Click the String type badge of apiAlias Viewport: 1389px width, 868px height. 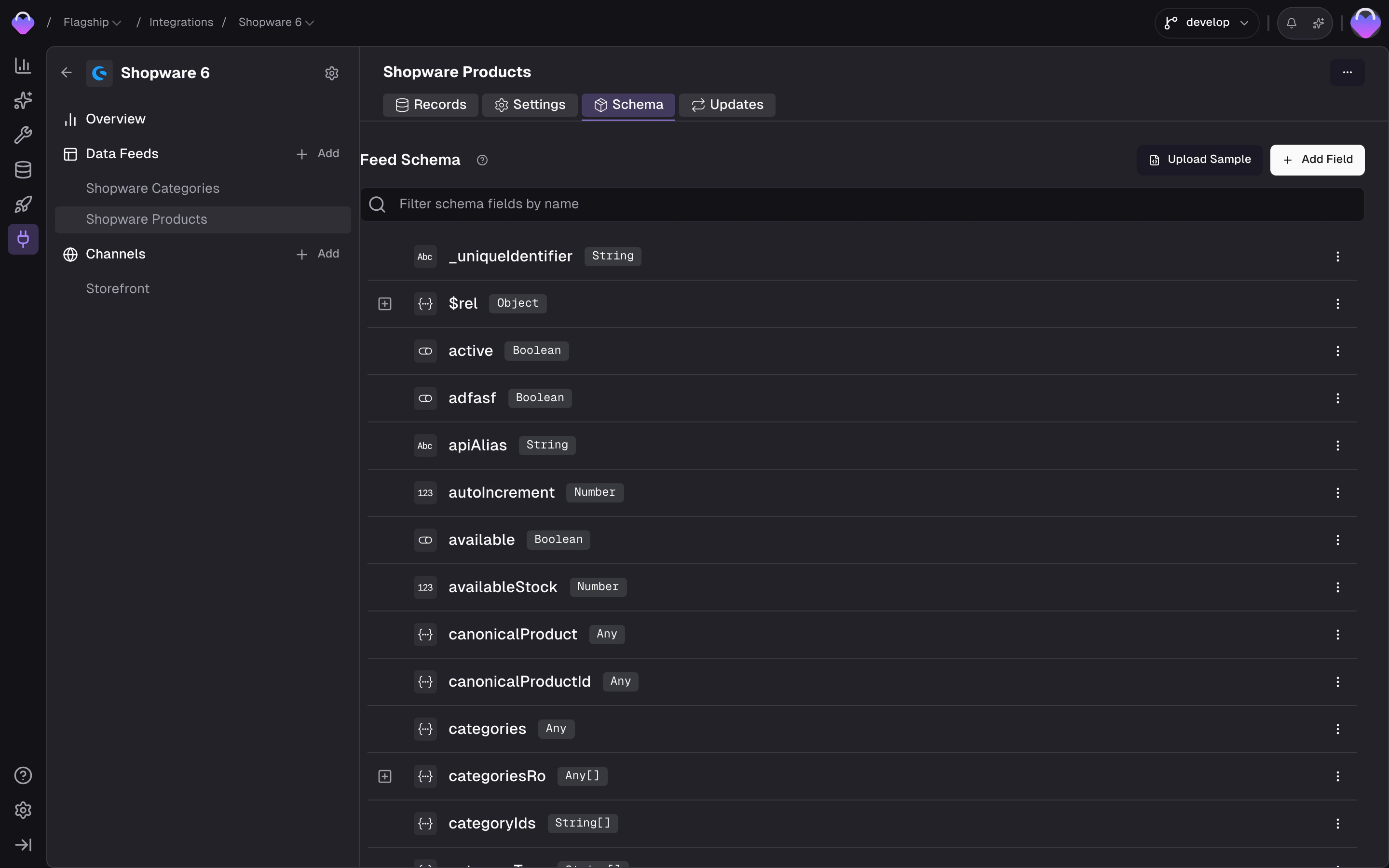click(x=547, y=446)
